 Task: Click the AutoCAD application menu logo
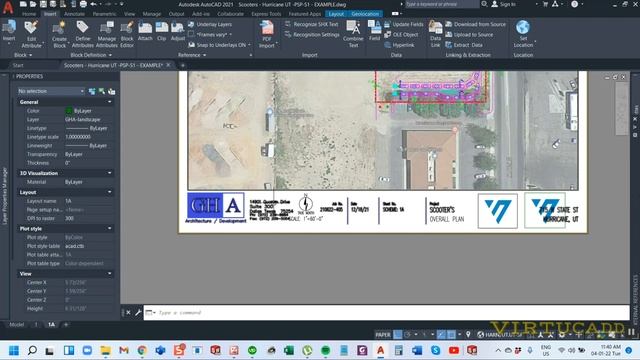[x=8, y=7]
